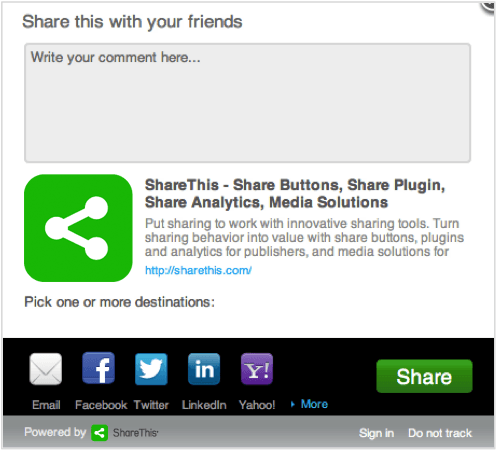Close the share dialog
Image resolution: width=497 pixels, height=450 pixels.
click(x=489, y=5)
